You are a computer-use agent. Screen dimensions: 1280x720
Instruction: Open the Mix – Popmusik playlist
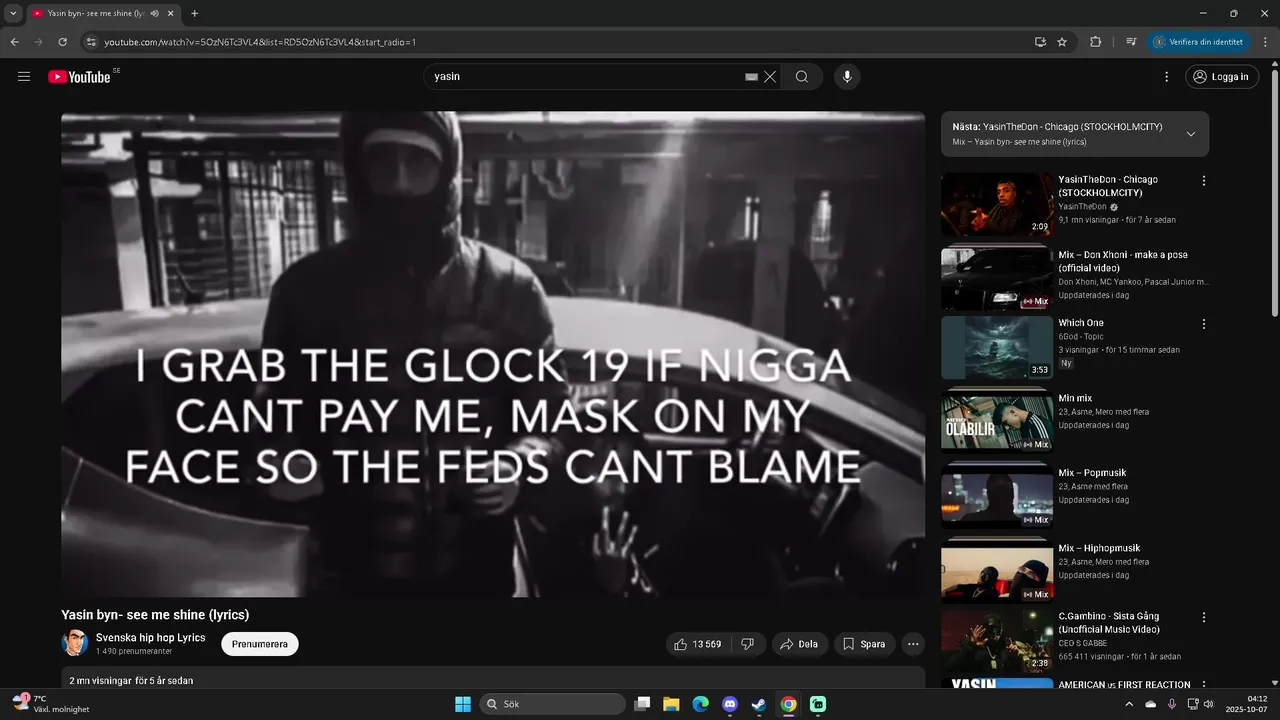(1092, 473)
